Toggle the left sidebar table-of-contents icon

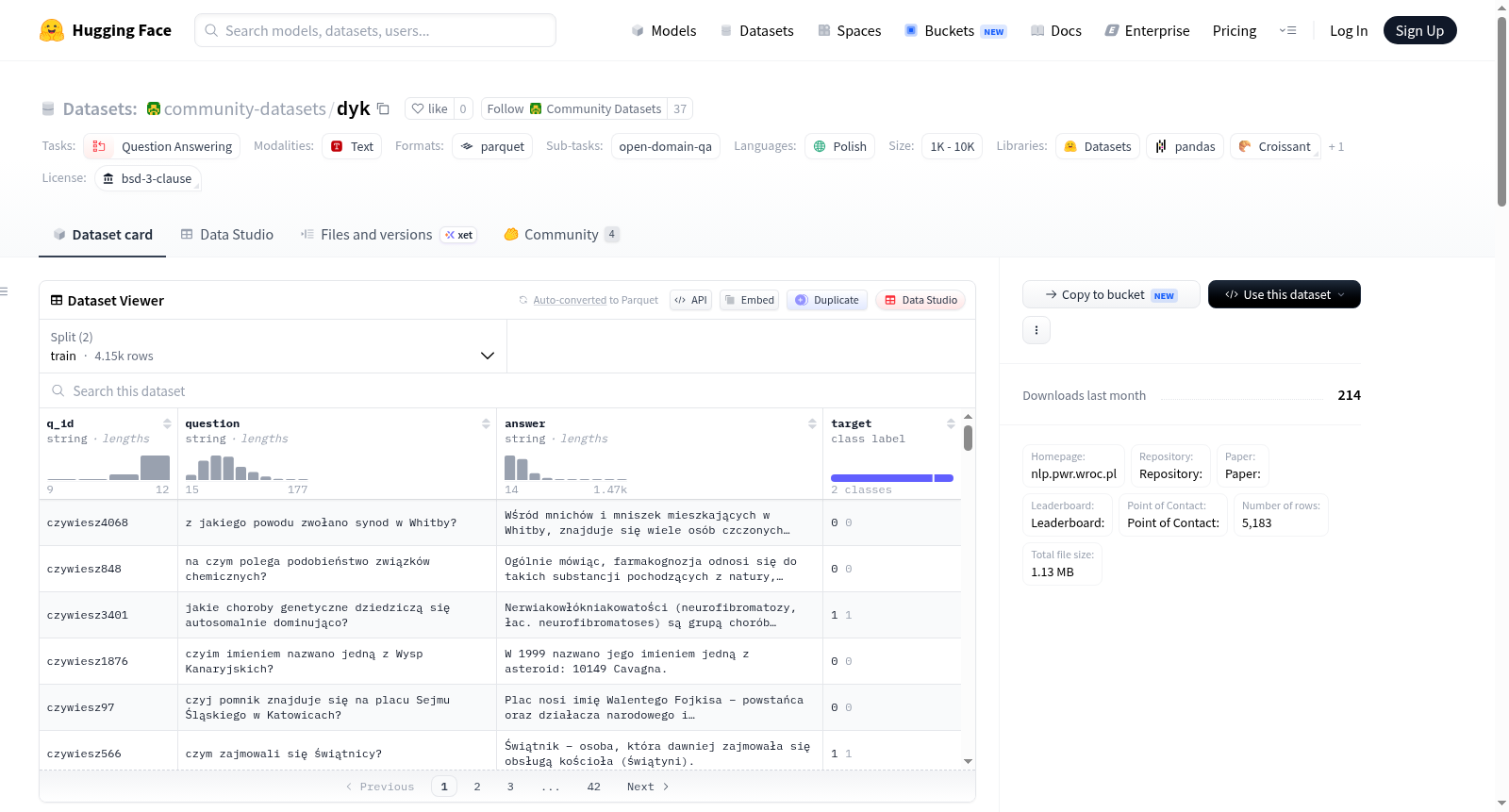click(4, 291)
